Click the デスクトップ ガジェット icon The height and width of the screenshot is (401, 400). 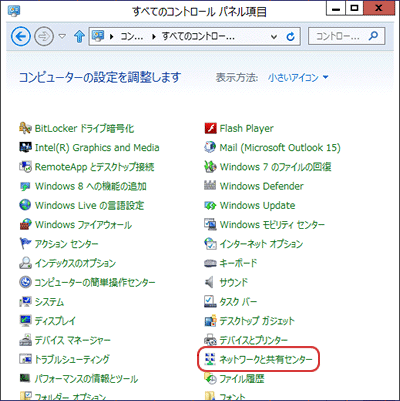click(x=210, y=321)
